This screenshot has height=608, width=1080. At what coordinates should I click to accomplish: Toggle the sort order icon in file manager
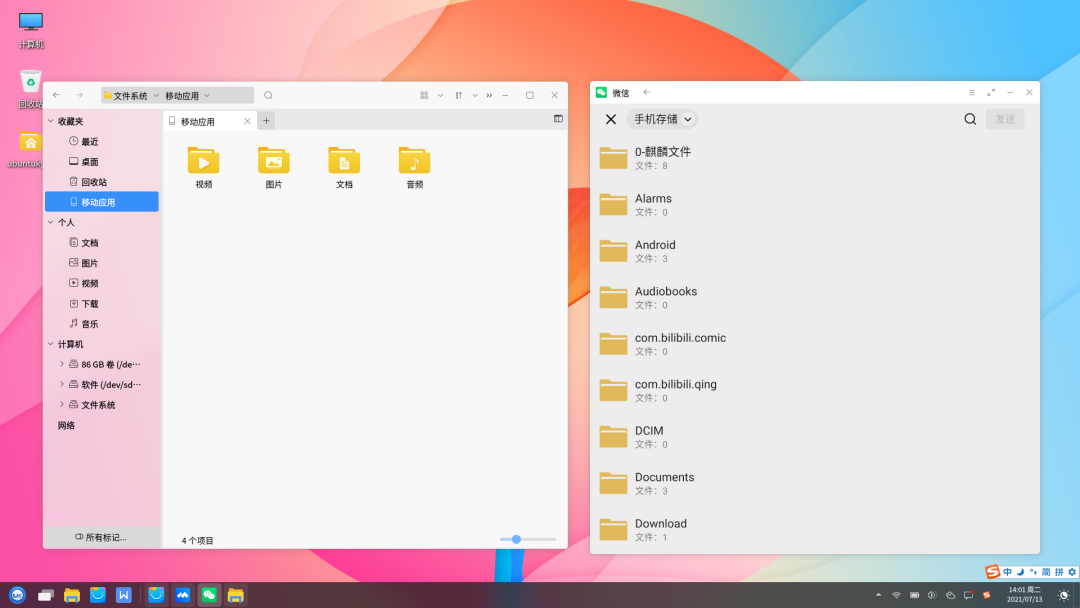[x=457, y=94]
